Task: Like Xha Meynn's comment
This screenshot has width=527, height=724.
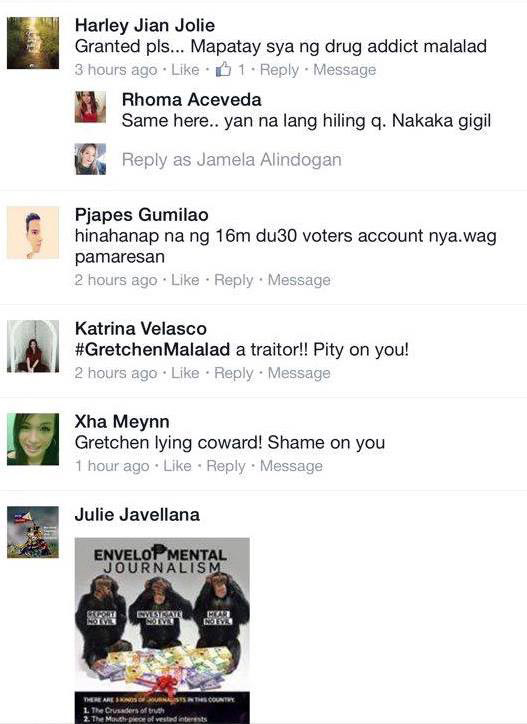Action: coord(177,466)
